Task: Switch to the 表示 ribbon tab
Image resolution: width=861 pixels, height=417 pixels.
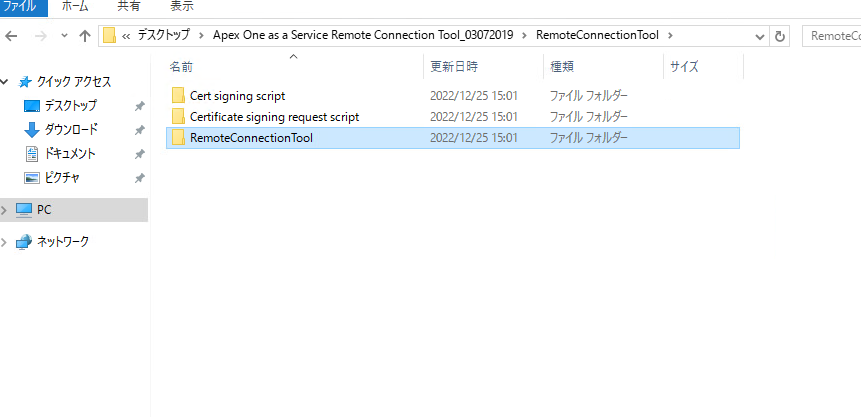Action: pyautogui.click(x=182, y=6)
